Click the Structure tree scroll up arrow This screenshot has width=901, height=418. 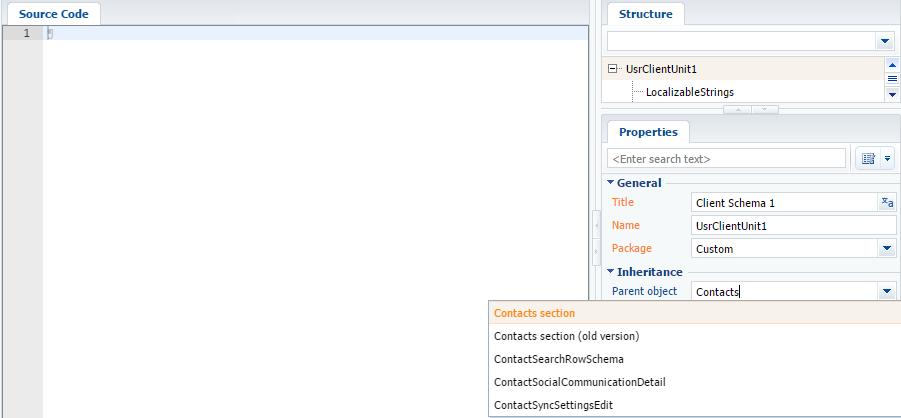[892, 64]
